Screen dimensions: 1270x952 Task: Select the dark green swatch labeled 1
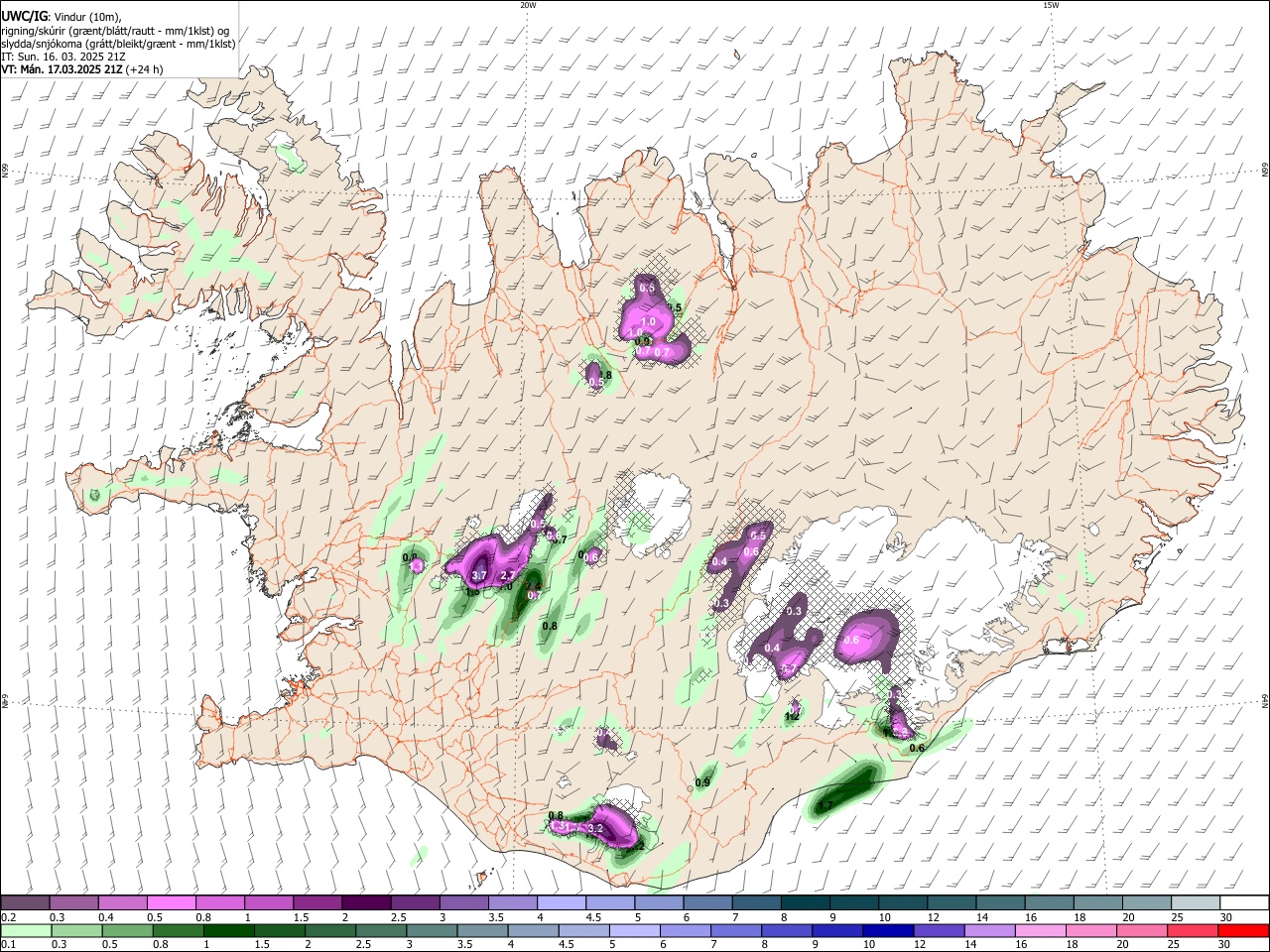[228, 930]
